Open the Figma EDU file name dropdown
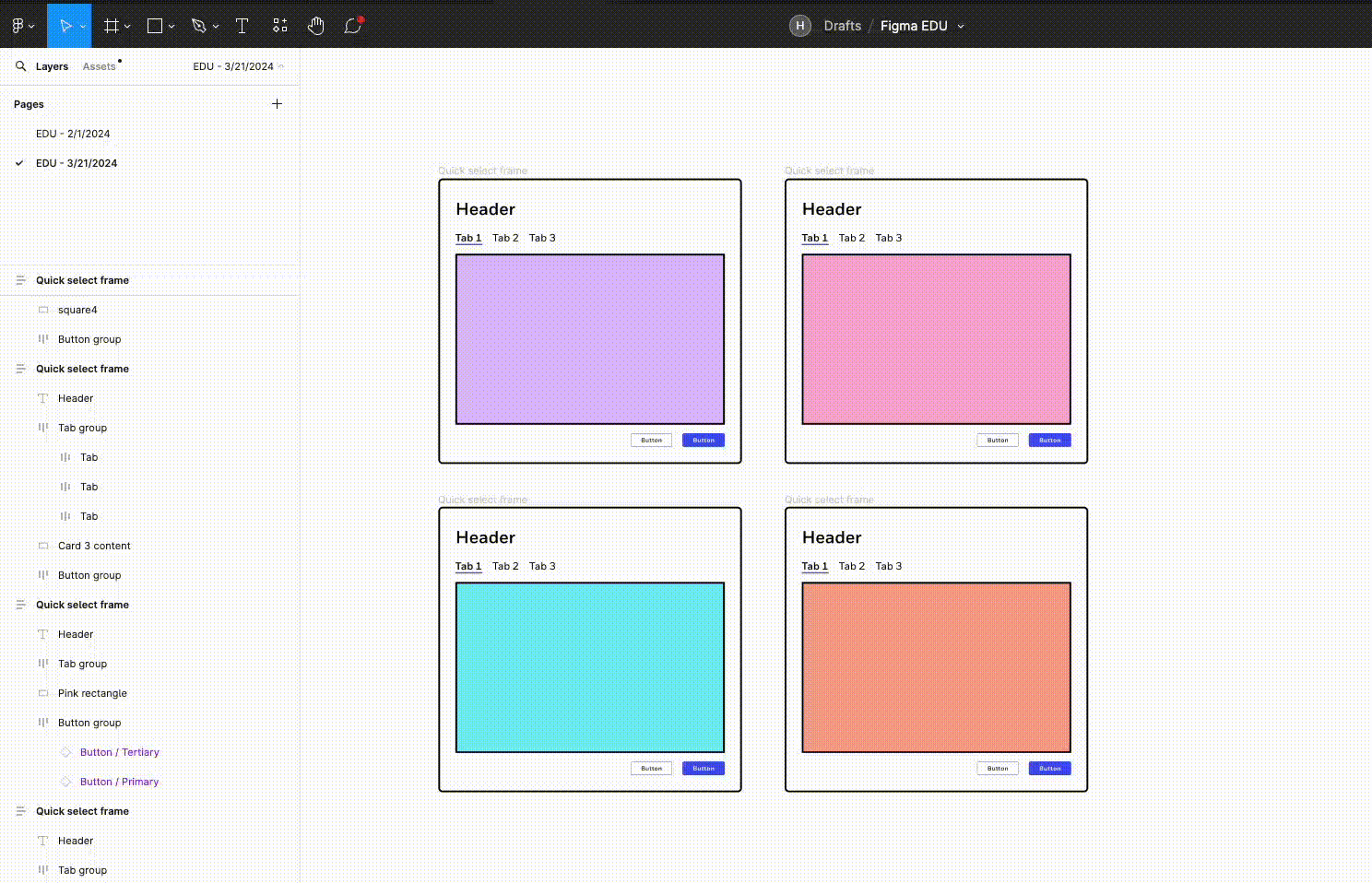 click(x=960, y=27)
